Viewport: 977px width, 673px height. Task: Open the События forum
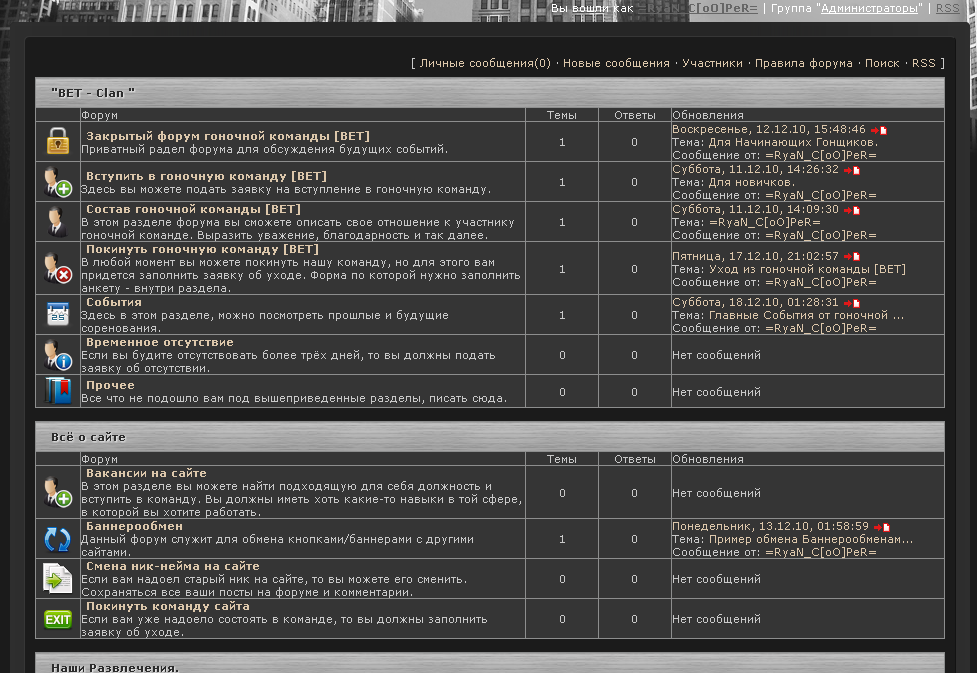pyautogui.click(x=114, y=302)
